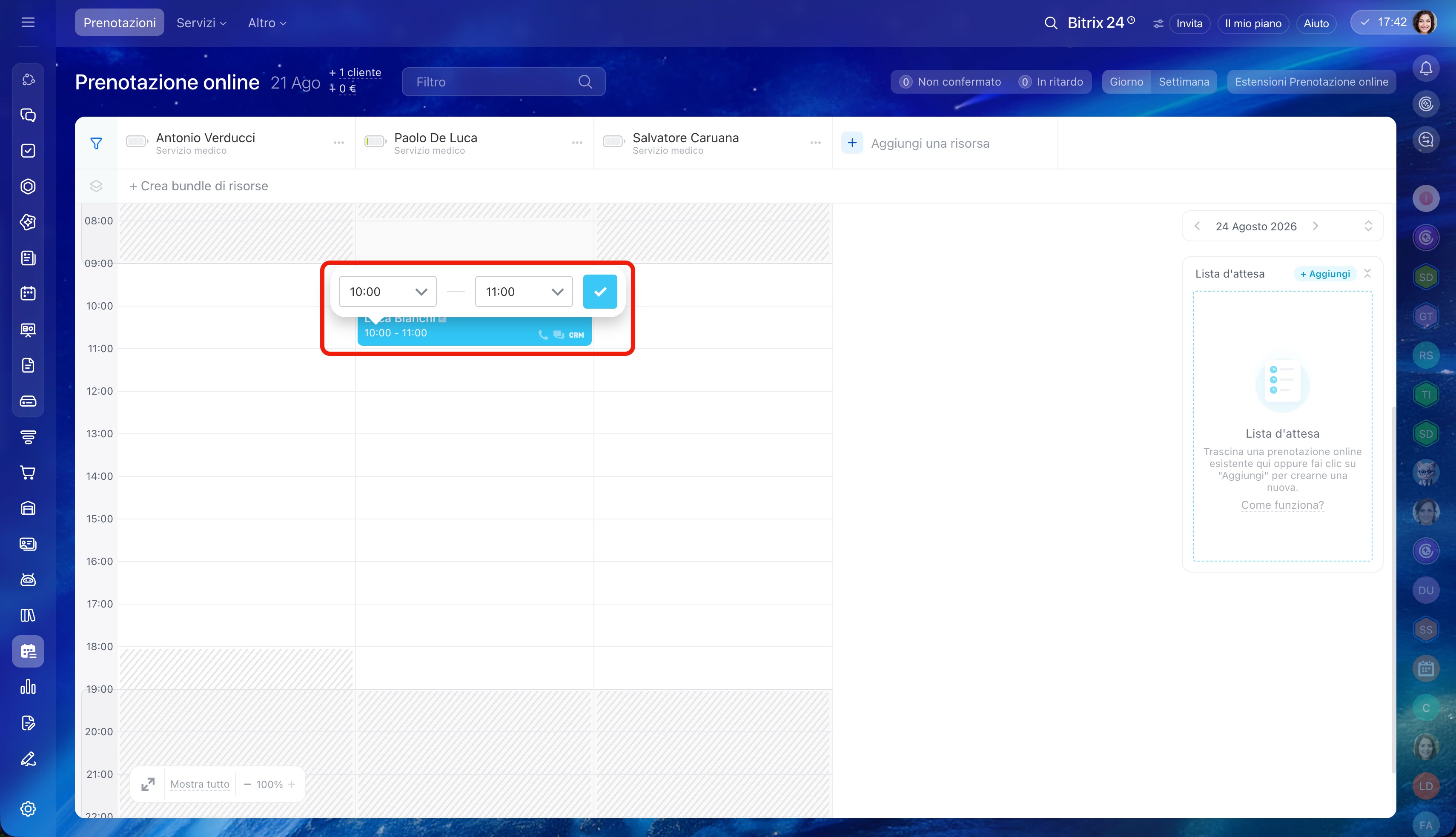This screenshot has height=837, width=1456.
Task: Open the date picker up-down arrows
Action: point(1368,226)
